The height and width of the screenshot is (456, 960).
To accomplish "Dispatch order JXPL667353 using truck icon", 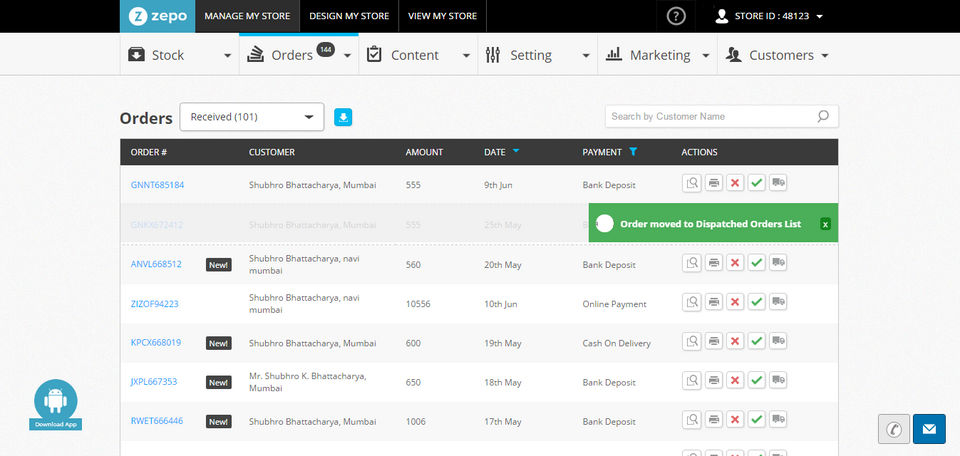I will pyautogui.click(x=778, y=381).
